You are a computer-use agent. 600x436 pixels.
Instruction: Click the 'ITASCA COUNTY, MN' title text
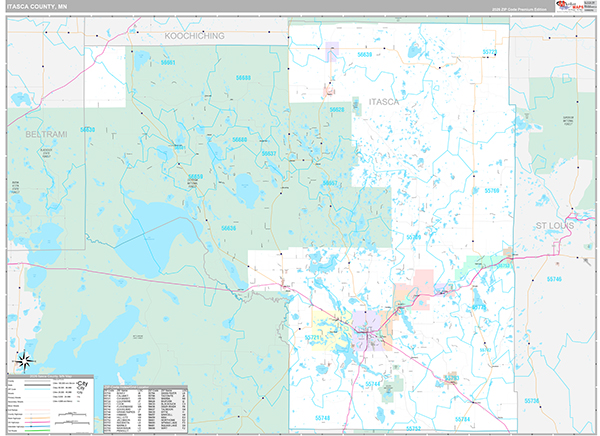[37, 7]
